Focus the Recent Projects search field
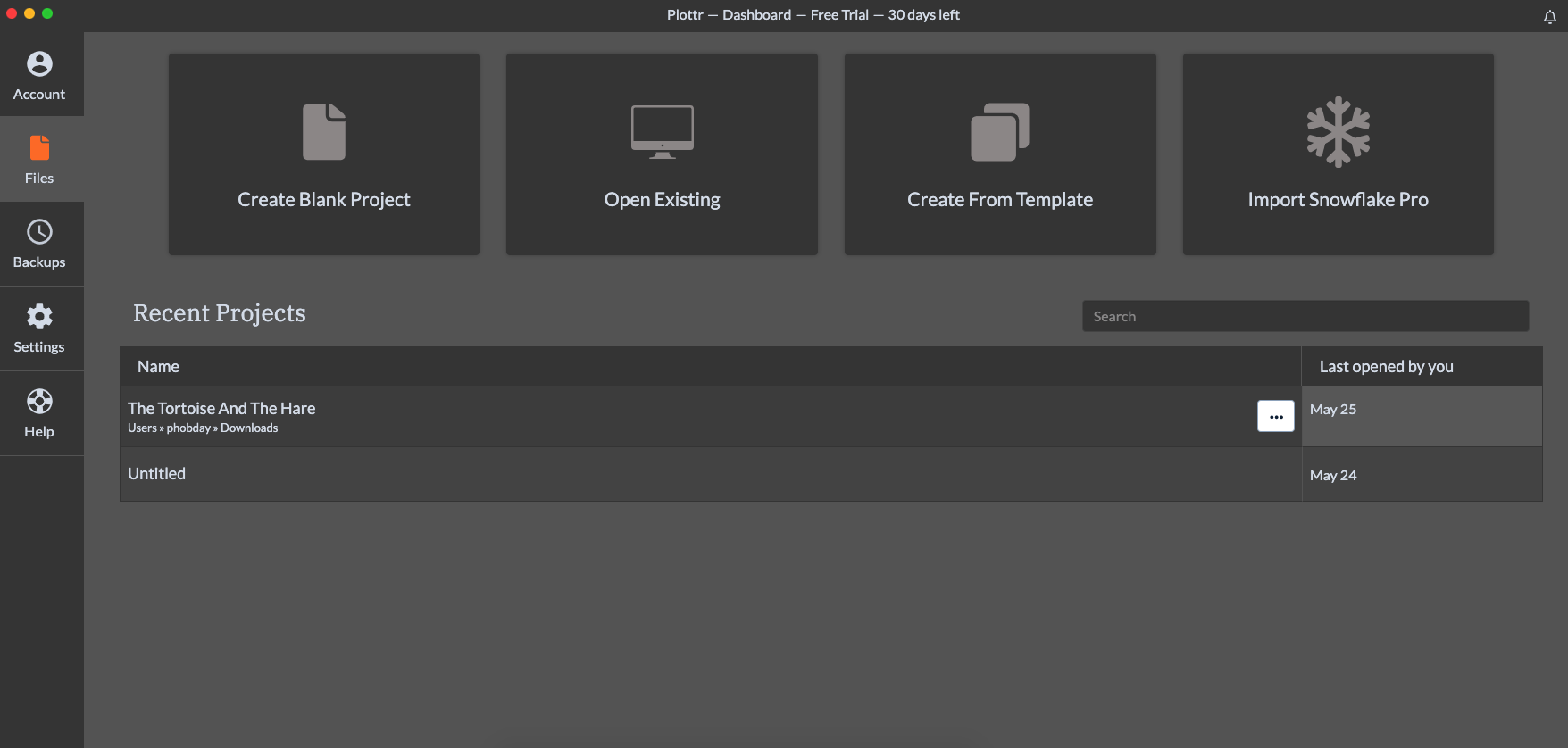1568x748 pixels. click(x=1305, y=316)
